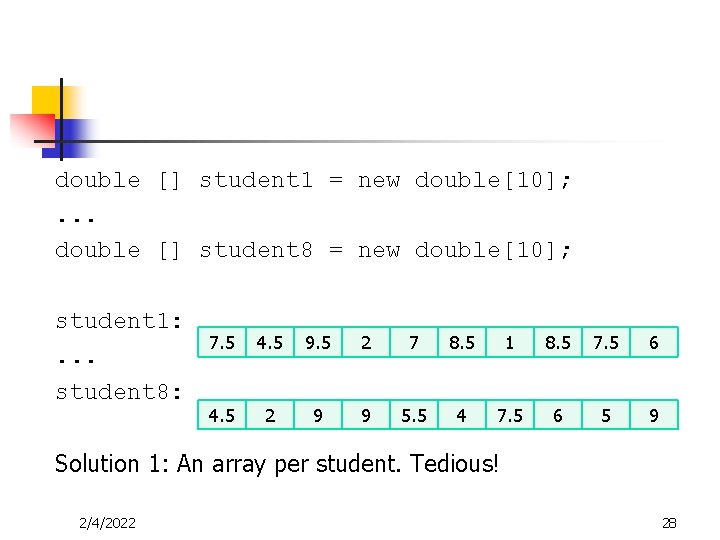Select the student1 array declaration code line
The width and height of the screenshot is (720, 540).
314,181
